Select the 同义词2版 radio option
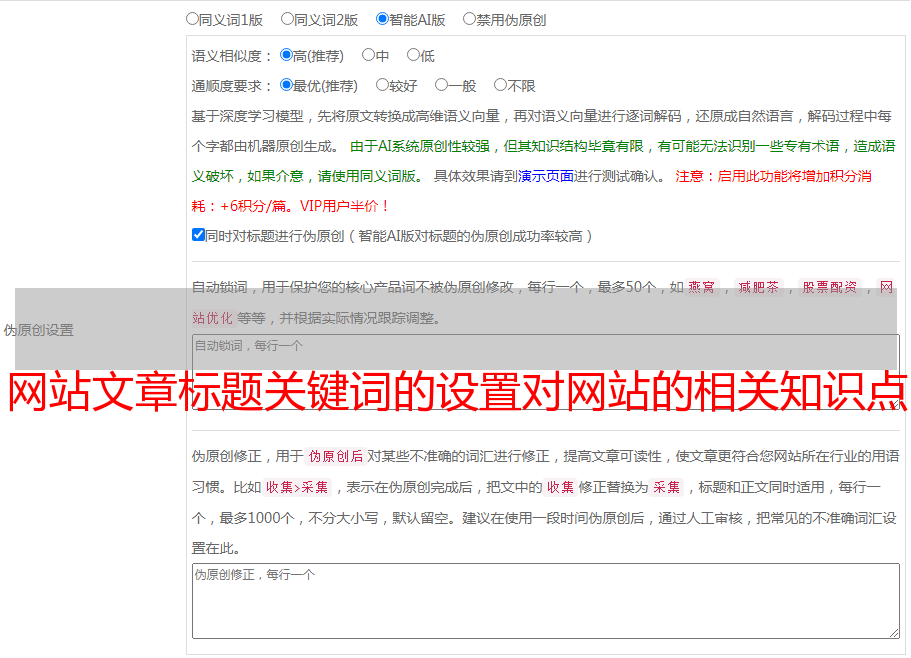 tap(287, 19)
